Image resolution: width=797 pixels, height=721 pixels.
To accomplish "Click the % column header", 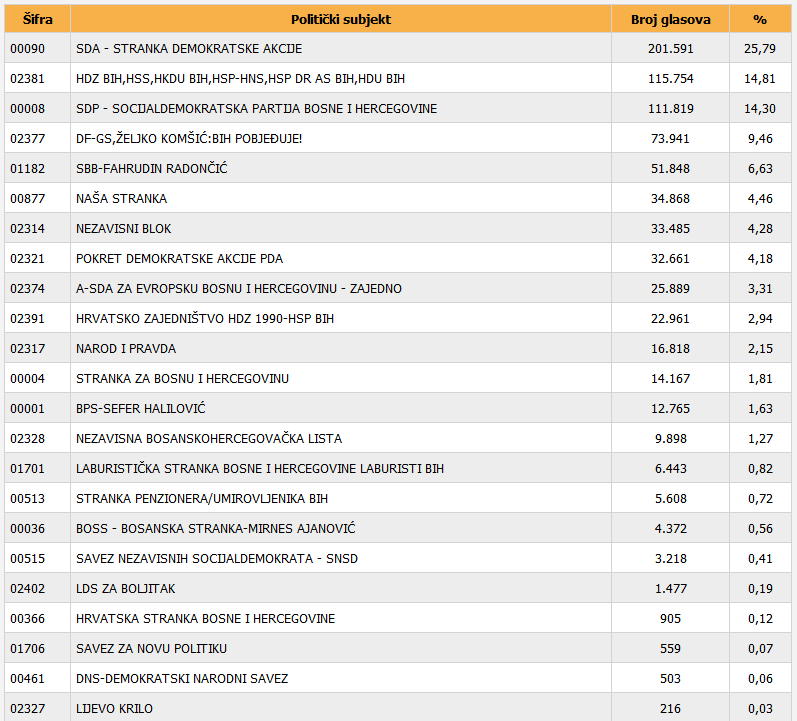I will [x=760, y=19].
